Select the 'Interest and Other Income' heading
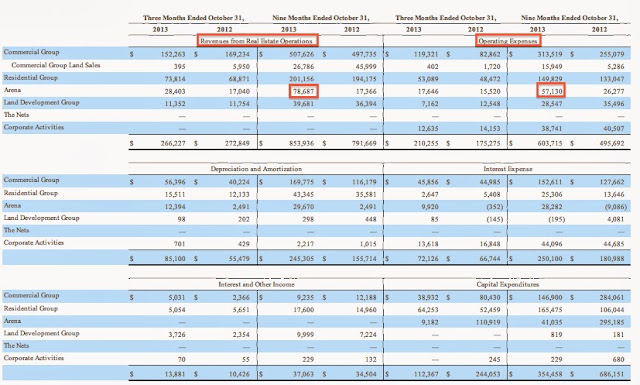Screen dimensions: 640x385 point(256,284)
